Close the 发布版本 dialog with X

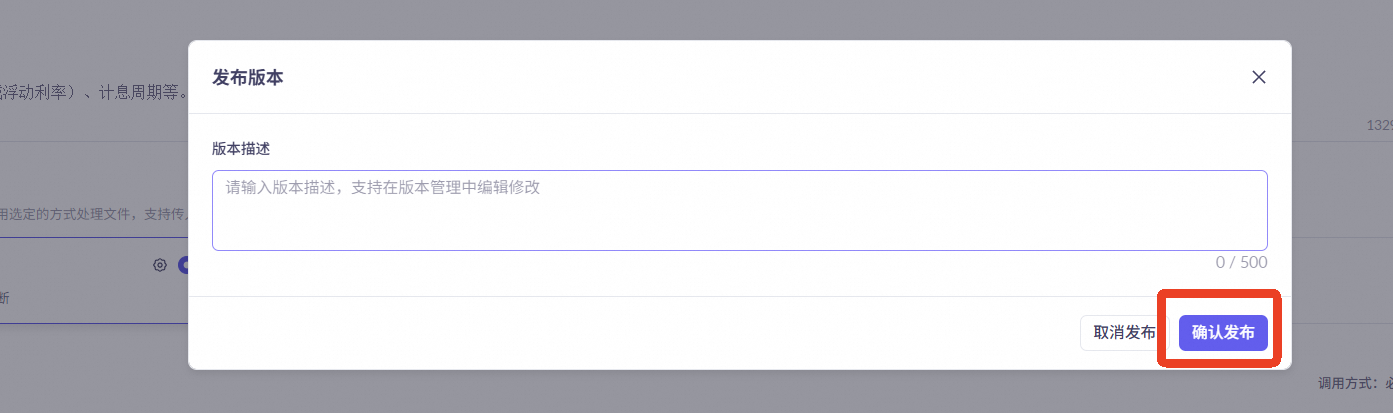(1259, 77)
